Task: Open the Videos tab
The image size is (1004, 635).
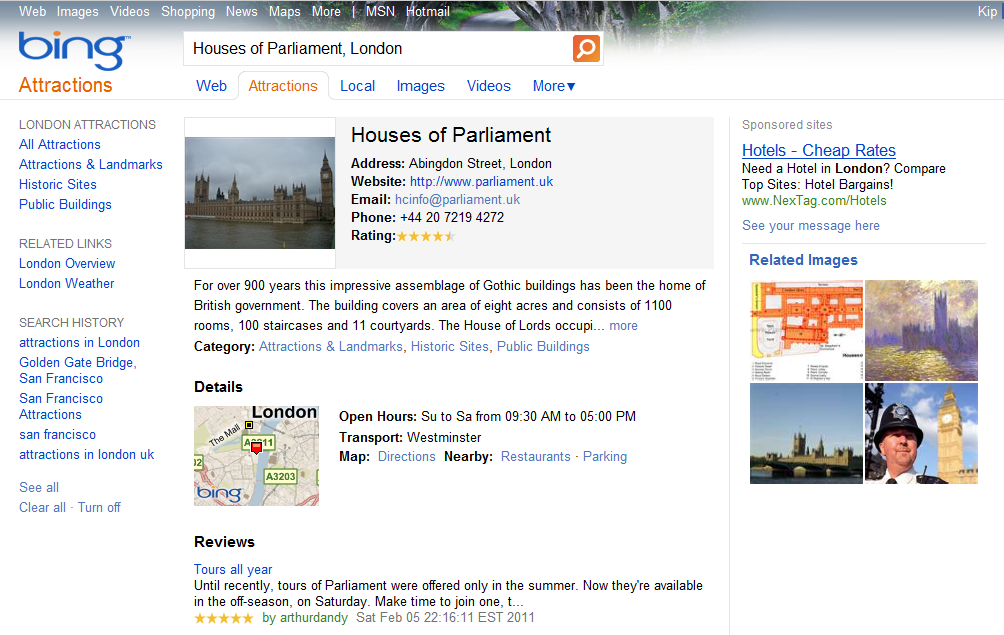Action: tap(489, 86)
